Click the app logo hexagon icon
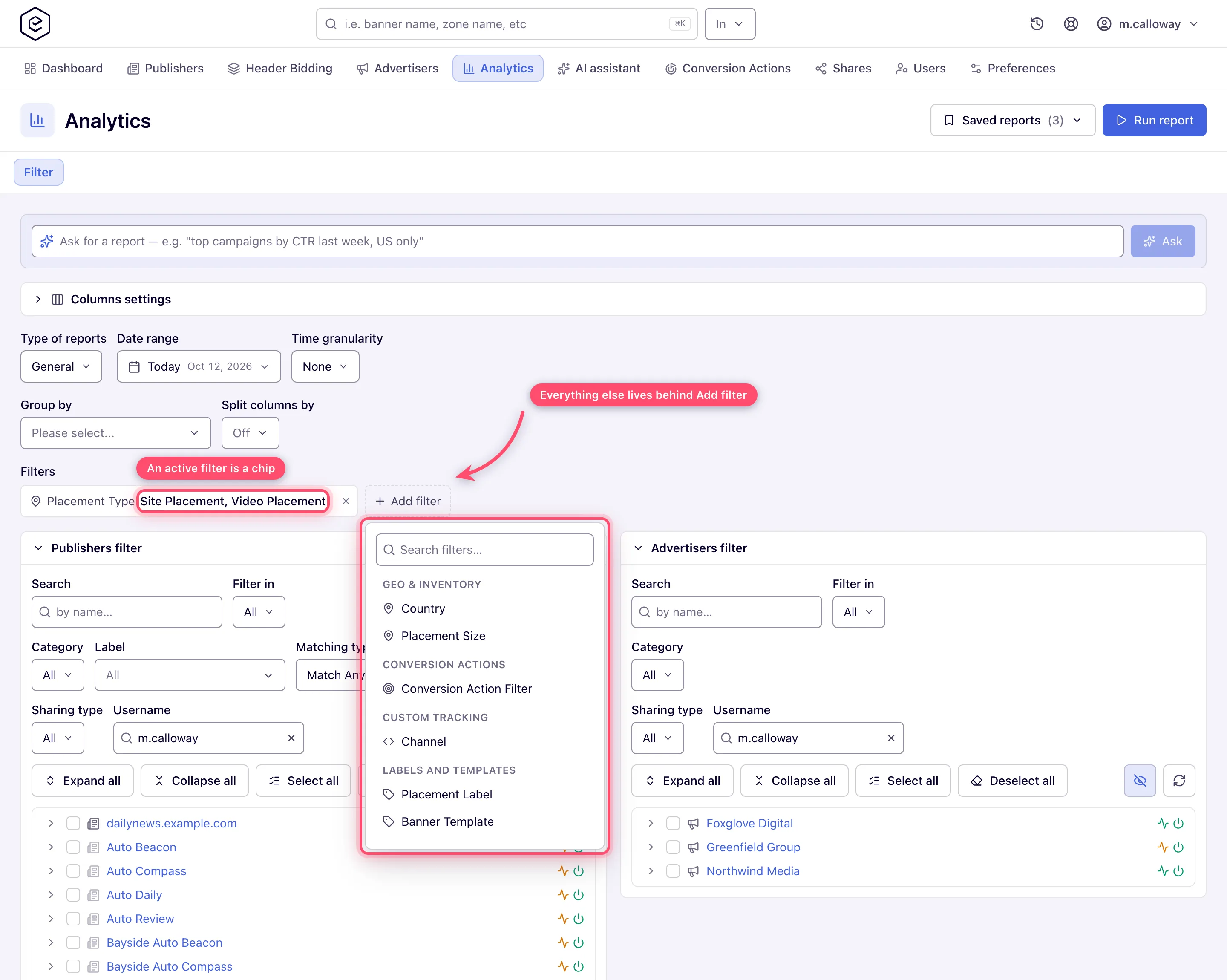The height and width of the screenshot is (980, 1227). point(35,24)
